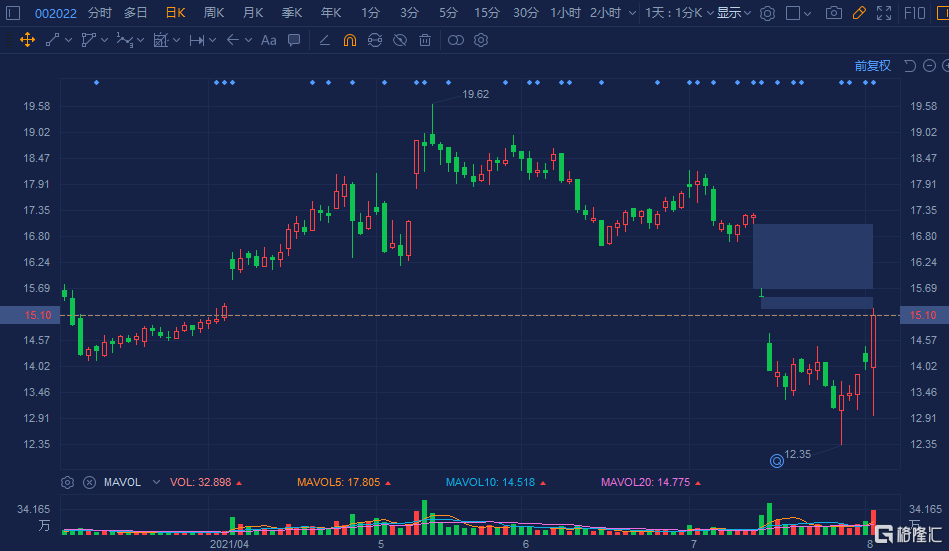Click the 前复权 adjustment link
Viewport: 949px width, 551px height.
873,65
